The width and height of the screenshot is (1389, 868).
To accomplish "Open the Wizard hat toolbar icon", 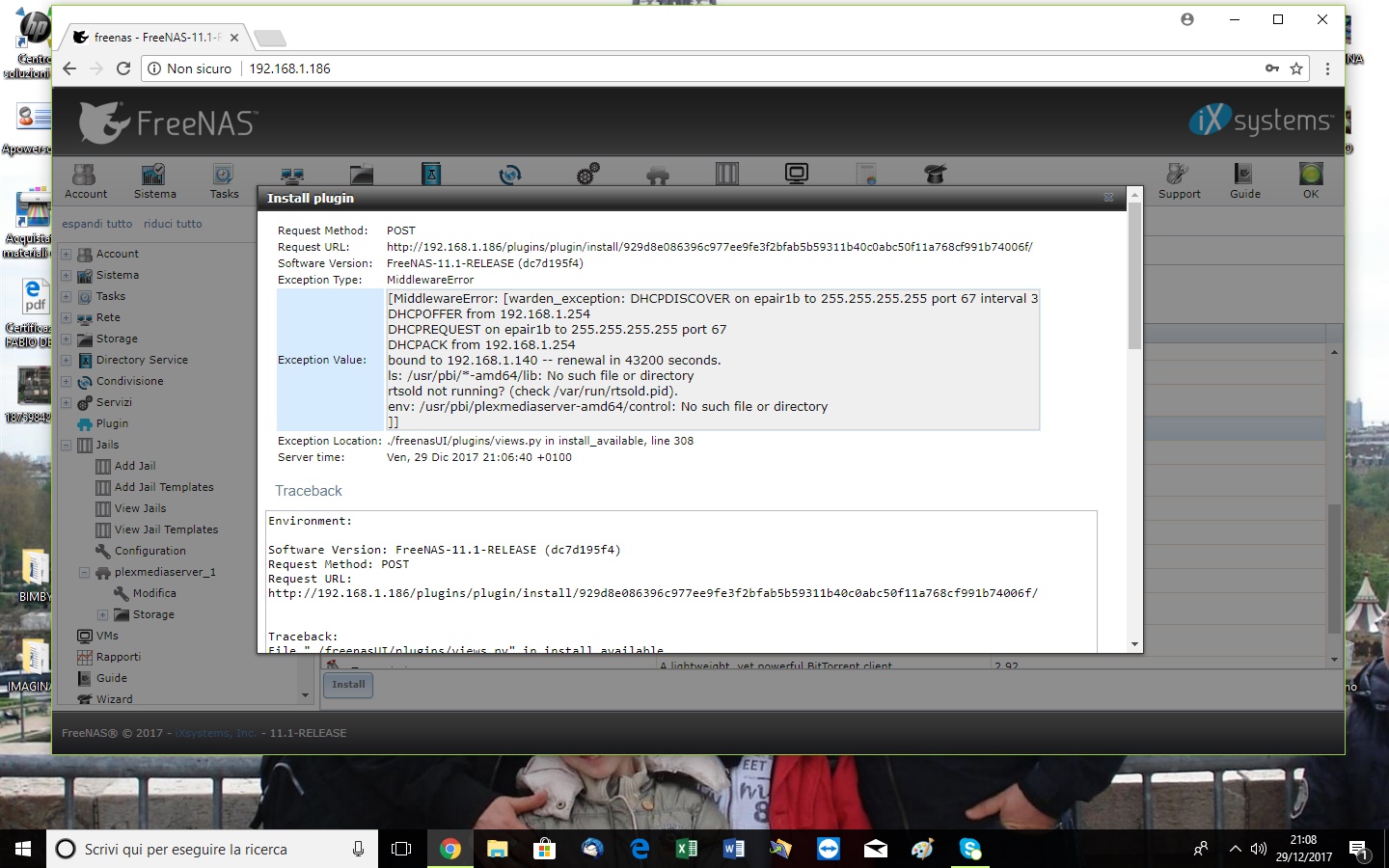I will click(935, 174).
